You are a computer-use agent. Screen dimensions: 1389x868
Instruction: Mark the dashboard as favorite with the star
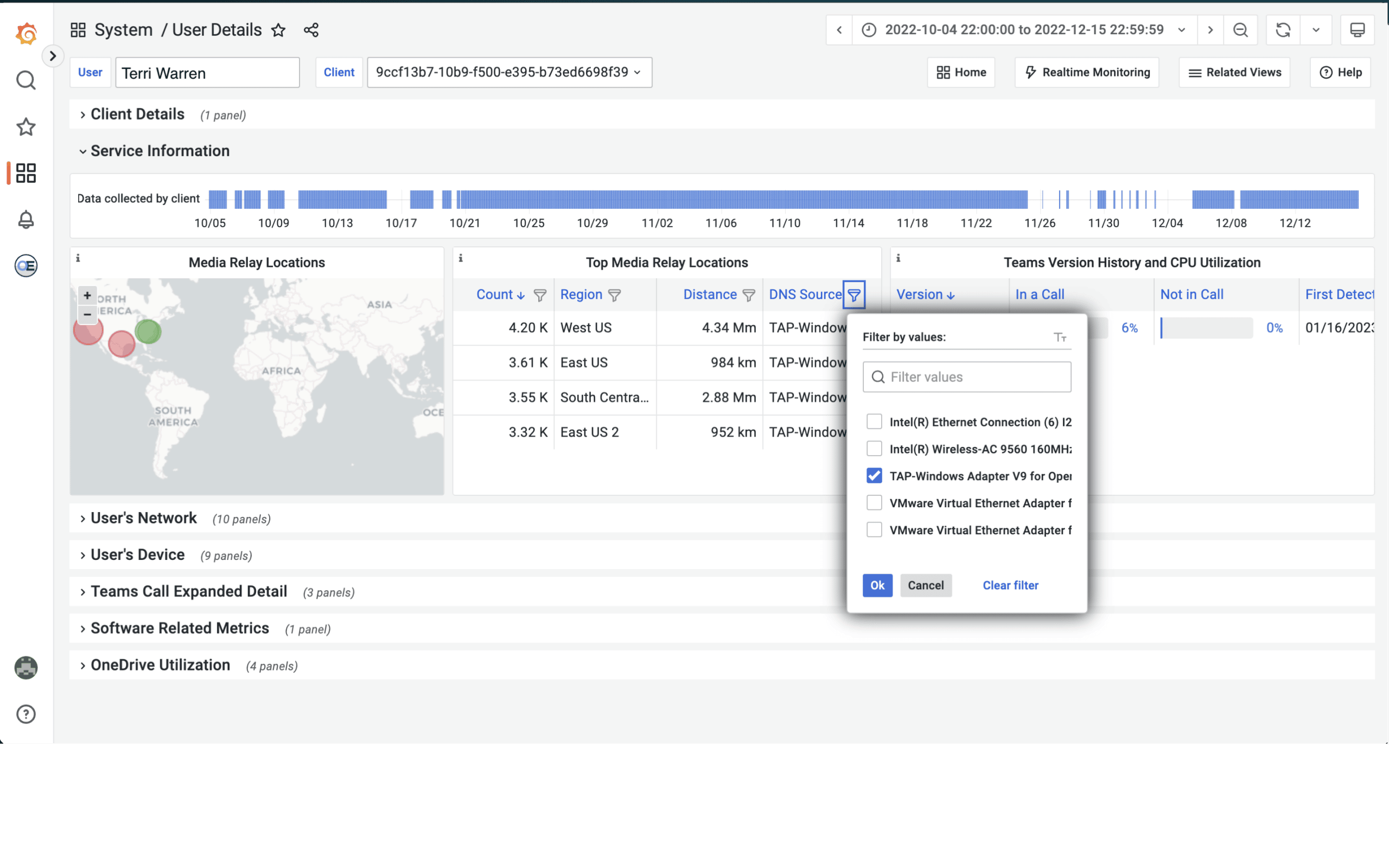coord(278,30)
